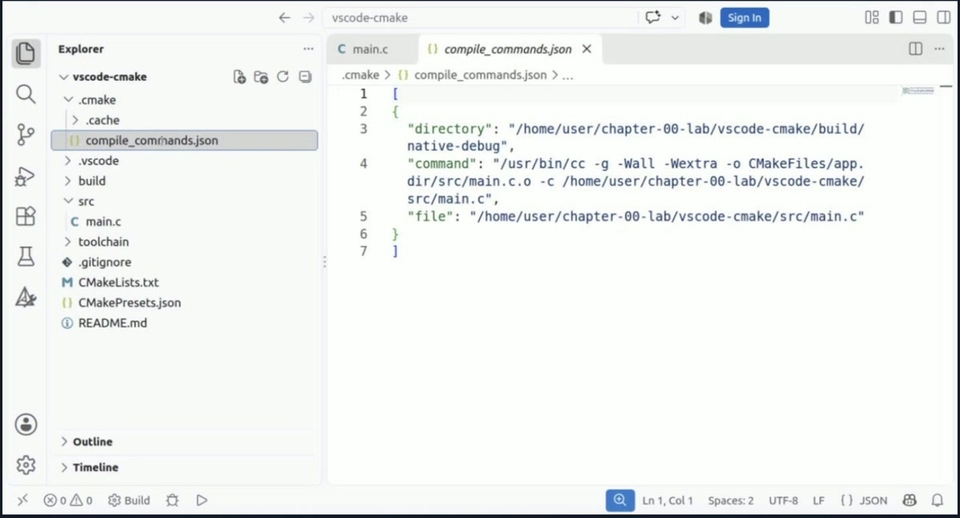Open the chat icon in title bar

point(653,18)
